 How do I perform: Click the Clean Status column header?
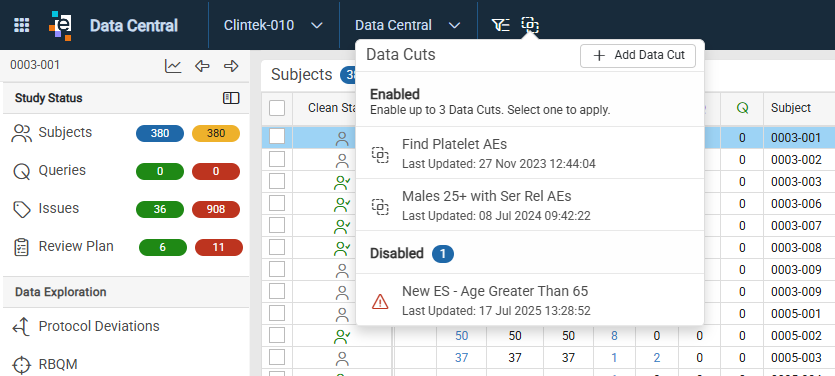pyautogui.click(x=332, y=108)
